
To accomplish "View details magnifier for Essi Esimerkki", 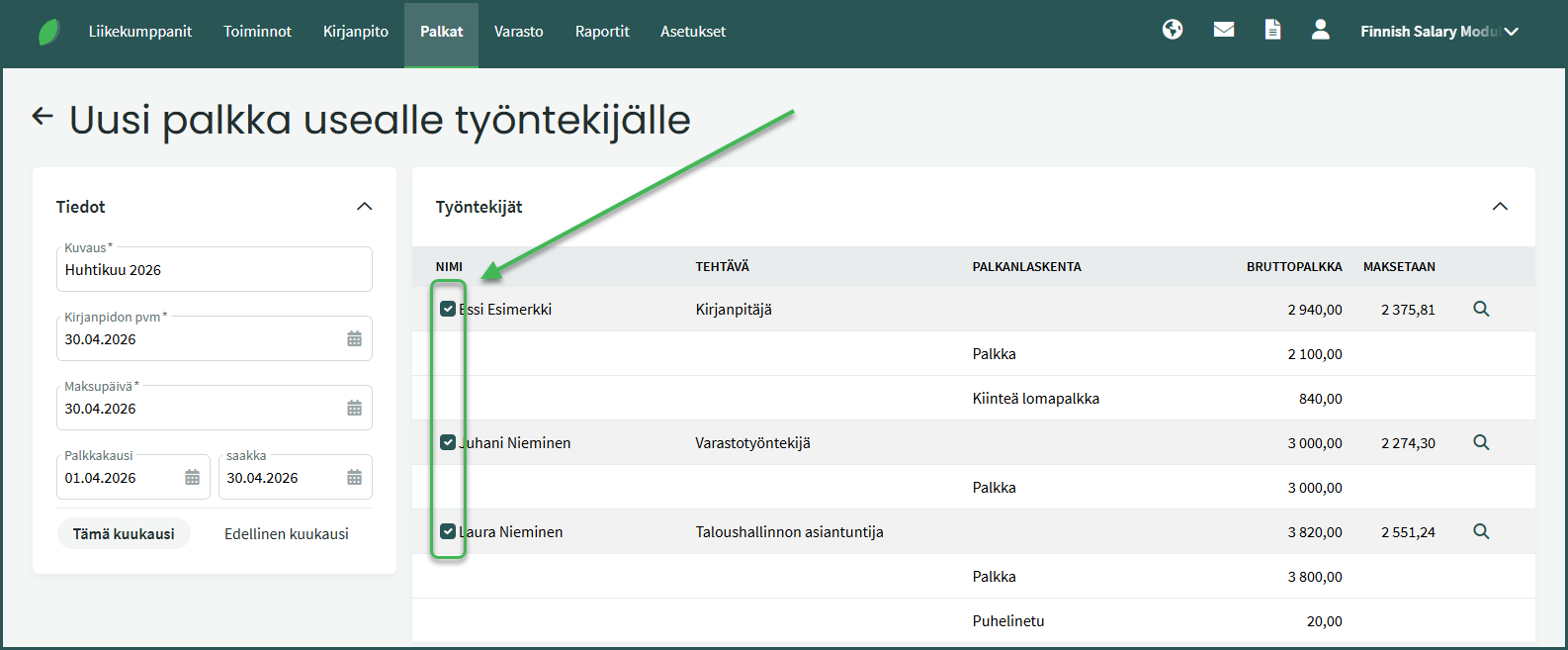I will pyautogui.click(x=1481, y=309).
